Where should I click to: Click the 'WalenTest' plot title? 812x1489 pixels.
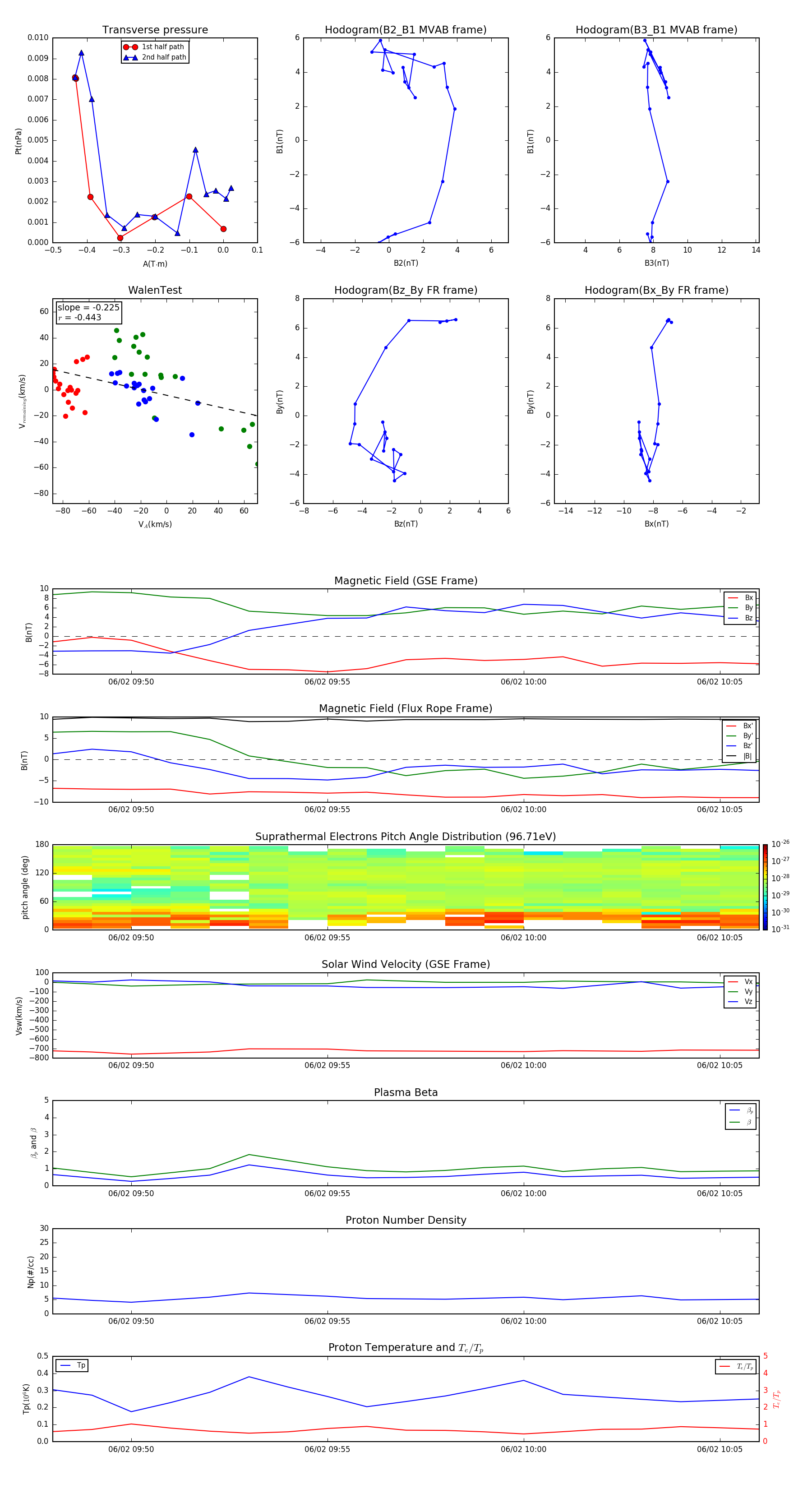(x=155, y=290)
